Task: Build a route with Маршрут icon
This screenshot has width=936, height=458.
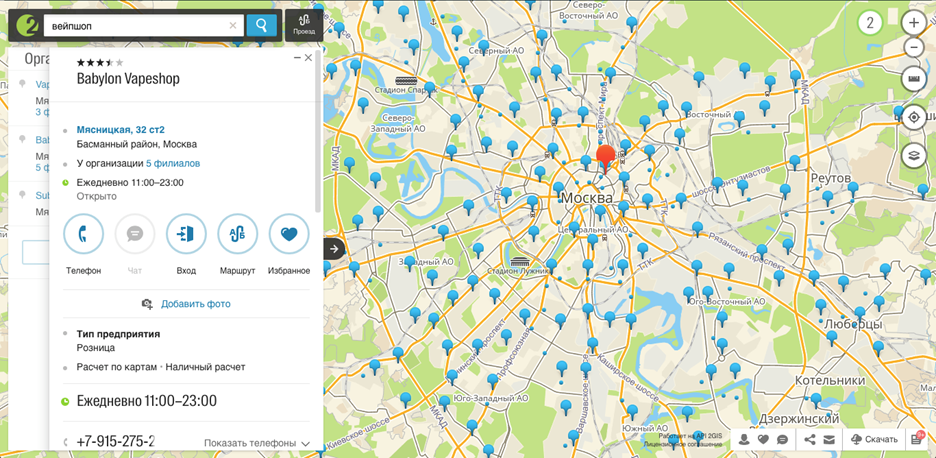Action: point(238,234)
